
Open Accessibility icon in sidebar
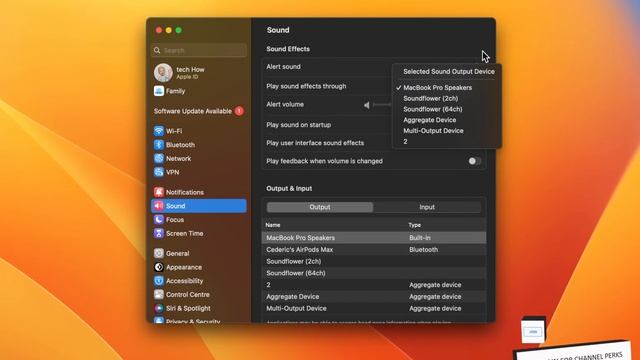[x=159, y=281]
